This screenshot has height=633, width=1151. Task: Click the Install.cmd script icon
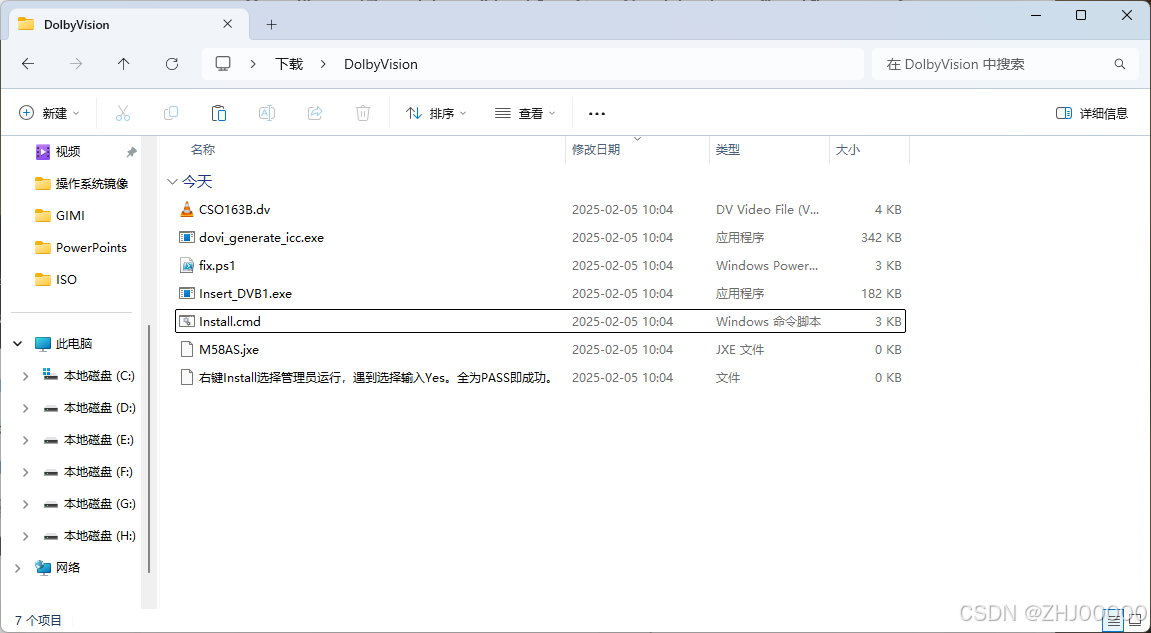pyautogui.click(x=186, y=321)
